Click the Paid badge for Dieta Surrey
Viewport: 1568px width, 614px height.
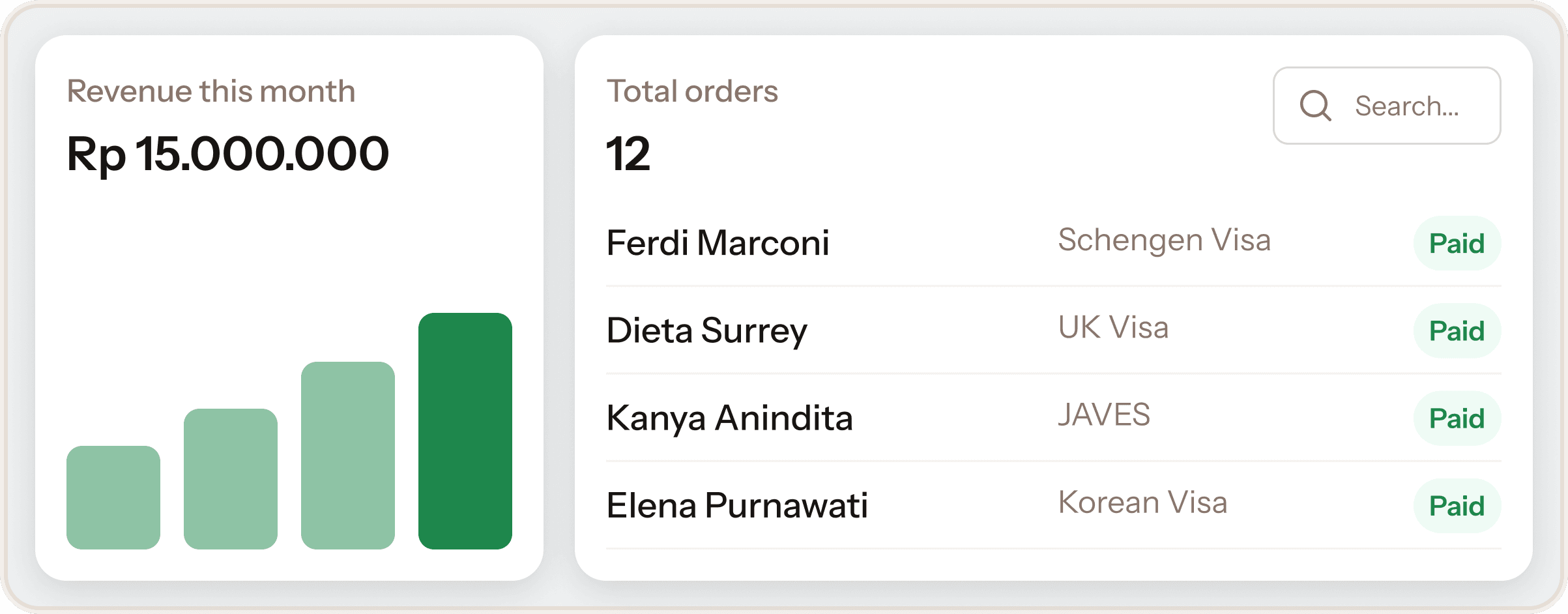(x=1457, y=330)
